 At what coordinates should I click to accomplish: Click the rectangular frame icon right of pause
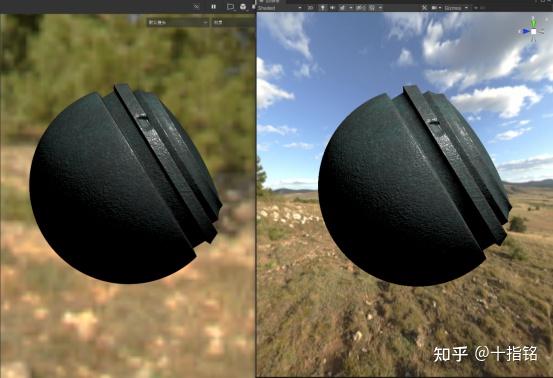pyautogui.click(x=231, y=7)
